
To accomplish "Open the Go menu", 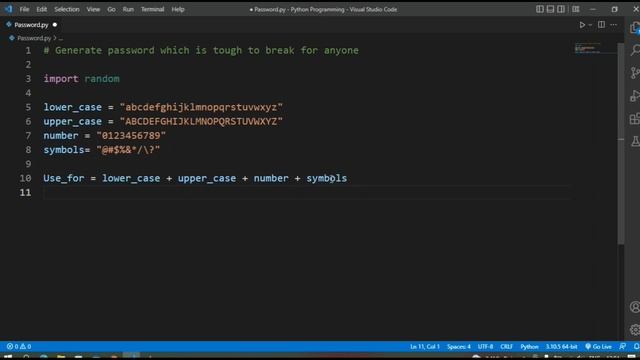I will tap(111, 9).
